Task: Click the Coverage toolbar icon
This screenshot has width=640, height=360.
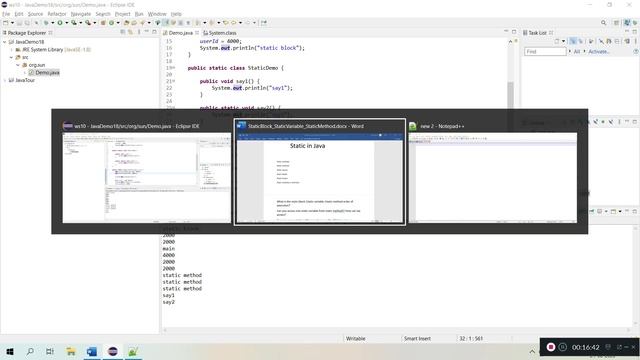Action: point(74,23)
